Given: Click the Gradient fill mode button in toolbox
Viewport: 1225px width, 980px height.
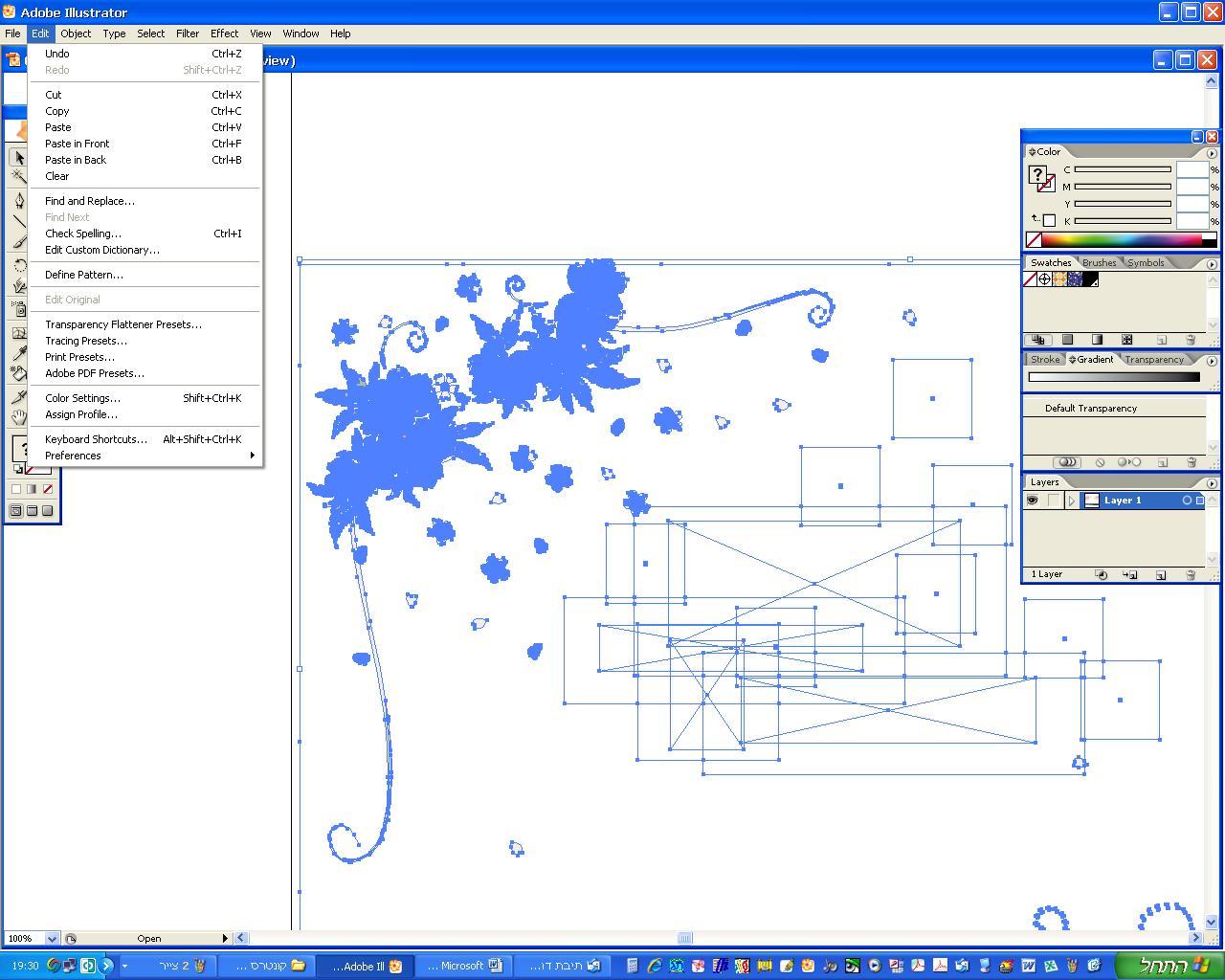Looking at the screenshot, I should pos(32,489).
